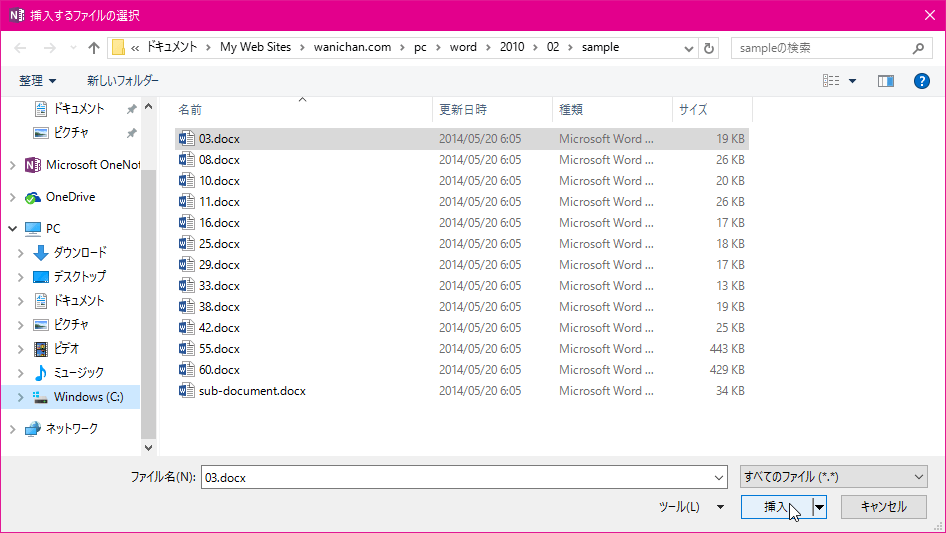Open the ダウンロード download arrow icon
This screenshot has height=533, width=946.
click(40, 252)
